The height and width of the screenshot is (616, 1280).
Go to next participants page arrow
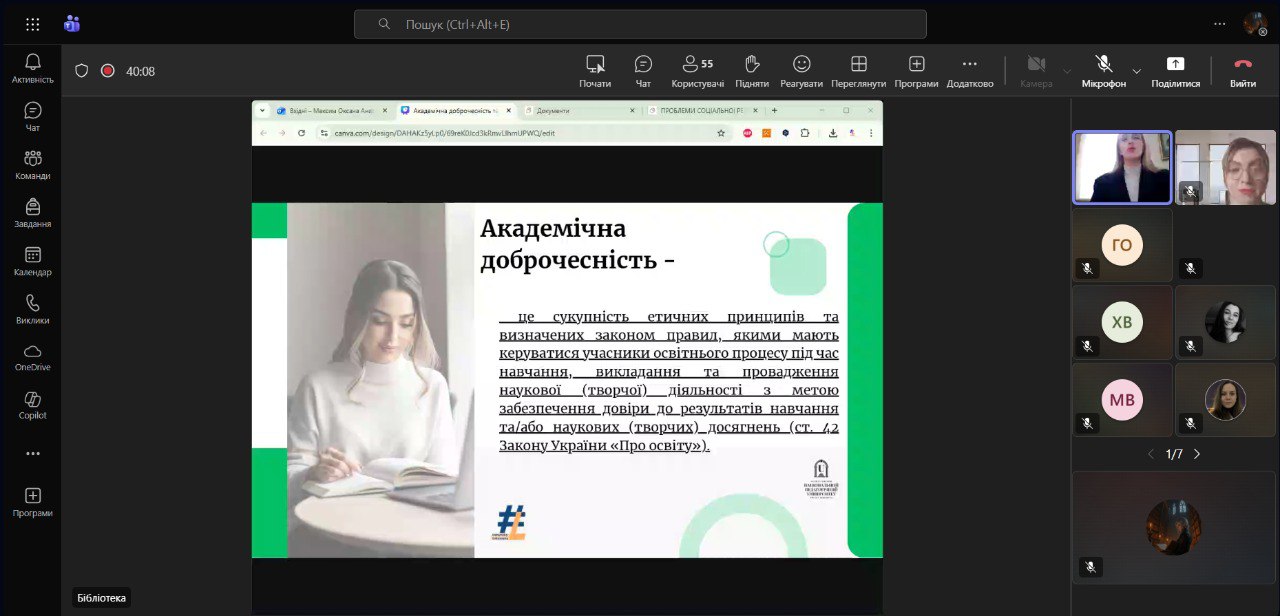point(1197,454)
